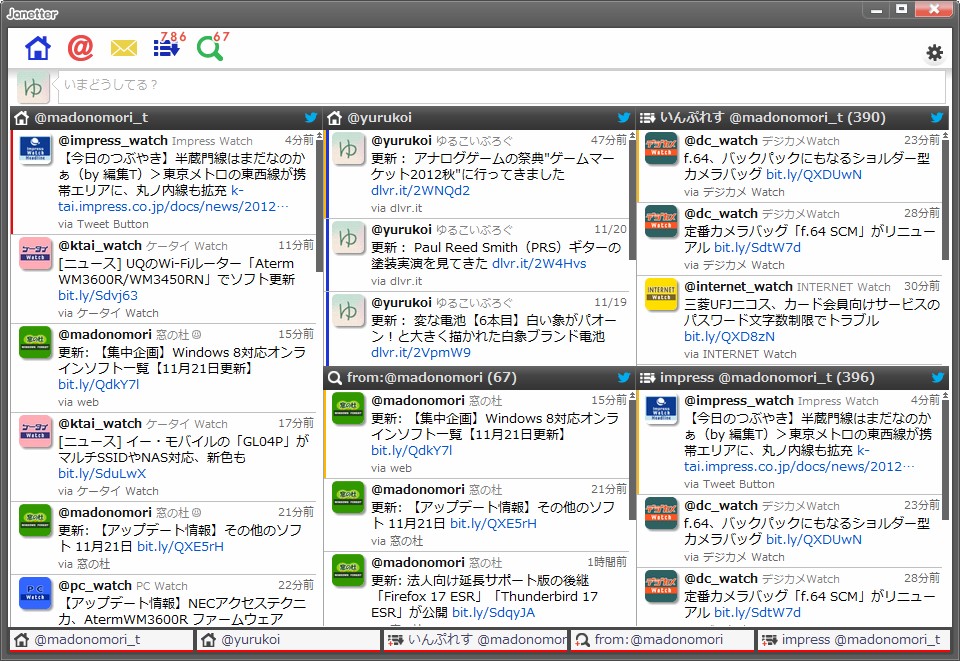Click the ゆ avatar beside the tweet box

pyautogui.click(x=33, y=88)
